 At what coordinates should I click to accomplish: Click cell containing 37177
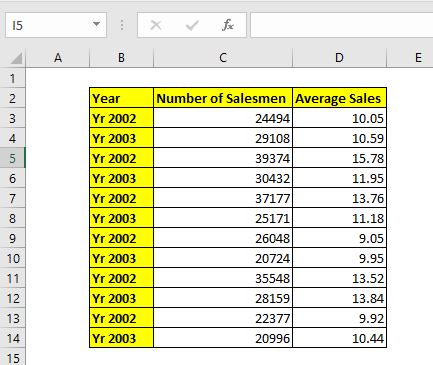pyautogui.click(x=223, y=198)
